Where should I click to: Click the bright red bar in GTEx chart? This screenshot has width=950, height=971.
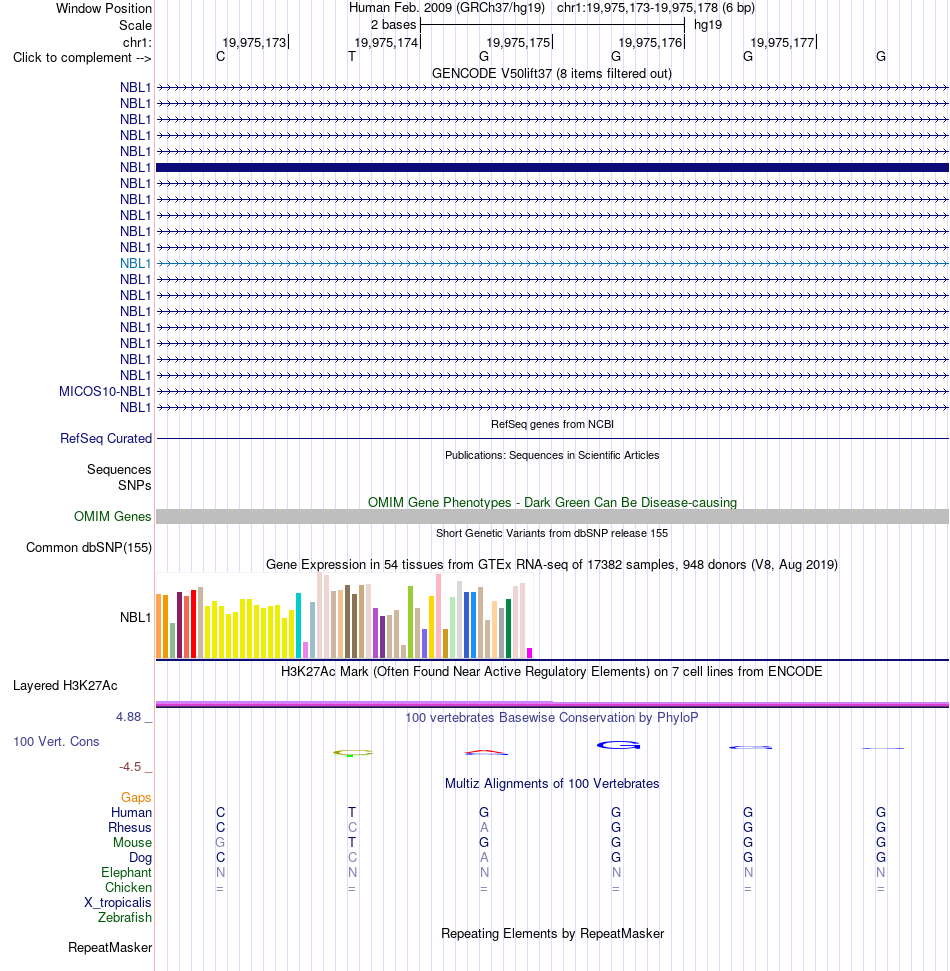(194, 624)
